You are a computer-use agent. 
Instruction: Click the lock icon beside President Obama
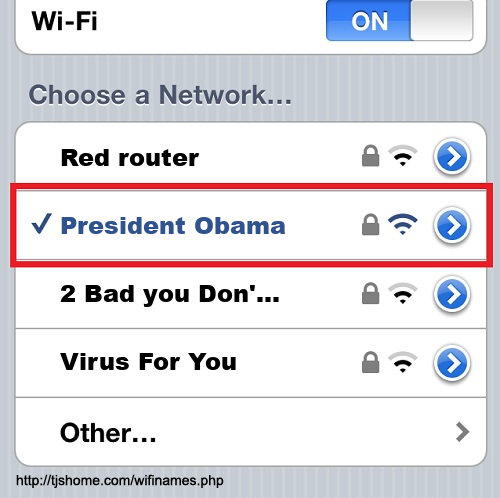coord(370,224)
